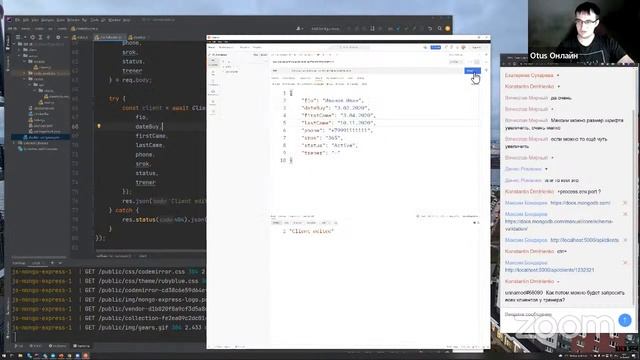
Task: Expand External Libraries in the IDE project tree
Action: 14,143
